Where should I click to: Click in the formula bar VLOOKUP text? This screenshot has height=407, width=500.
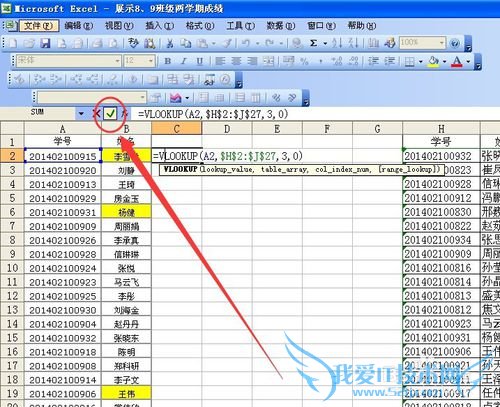(x=213, y=114)
